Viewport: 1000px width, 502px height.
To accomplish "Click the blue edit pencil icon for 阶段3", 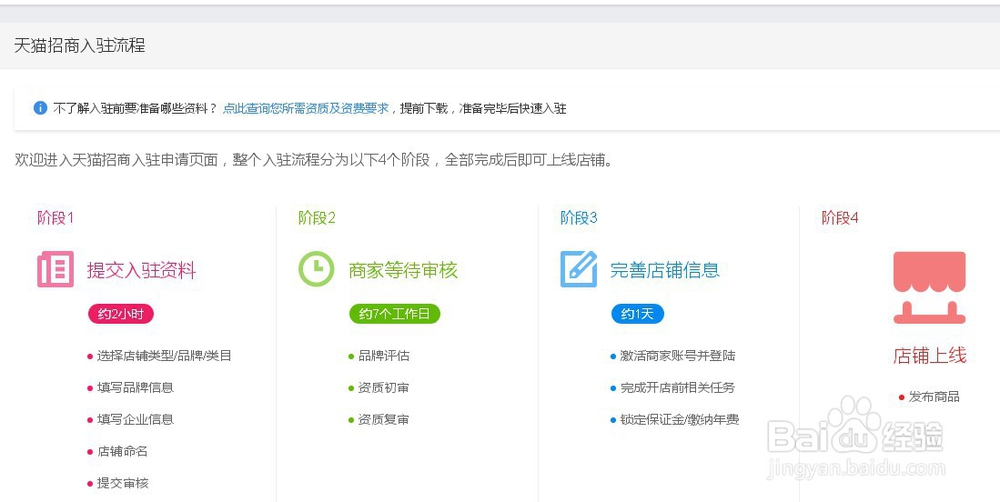I will tap(578, 269).
